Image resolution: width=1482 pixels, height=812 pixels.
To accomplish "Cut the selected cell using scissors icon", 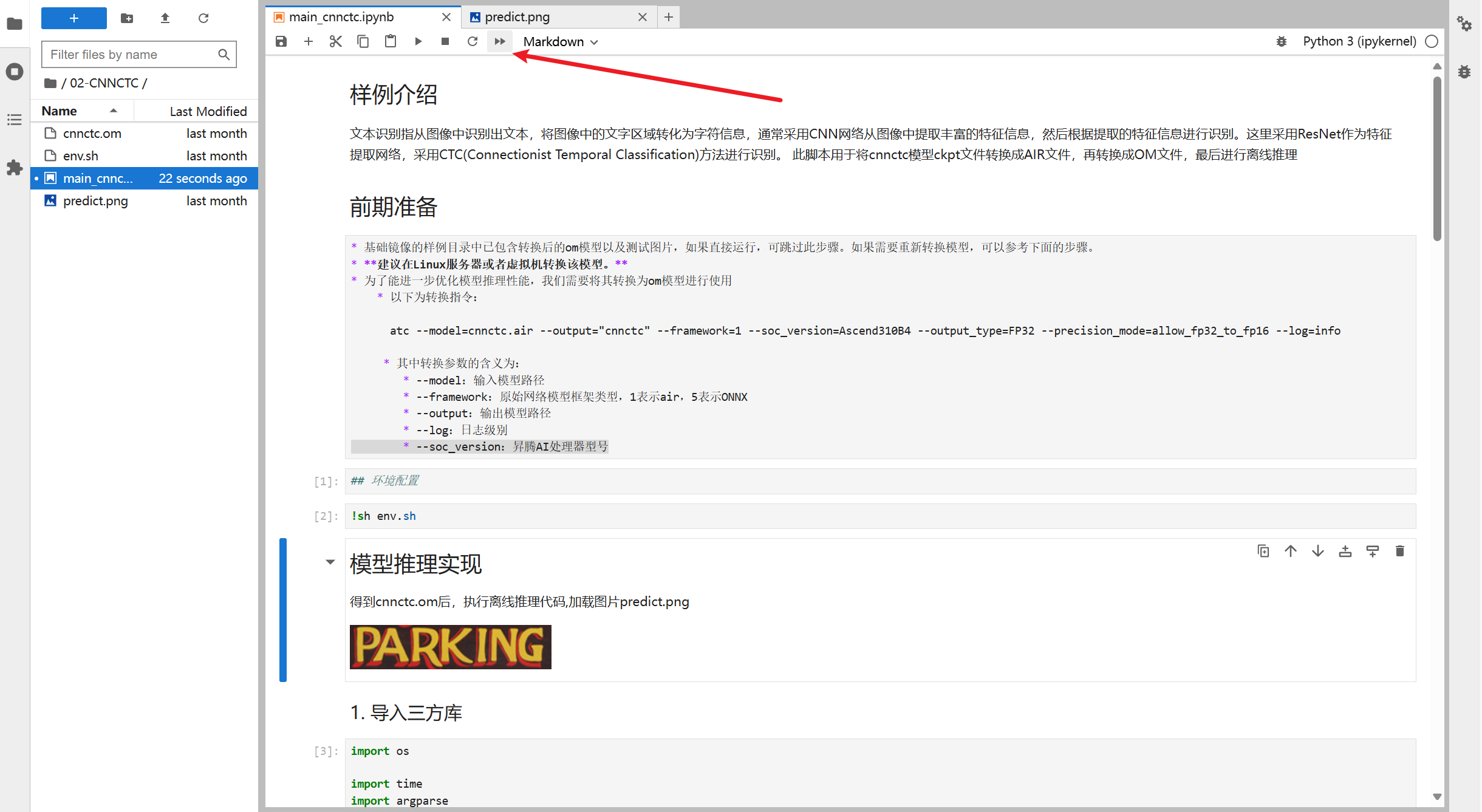I will click(x=335, y=41).
